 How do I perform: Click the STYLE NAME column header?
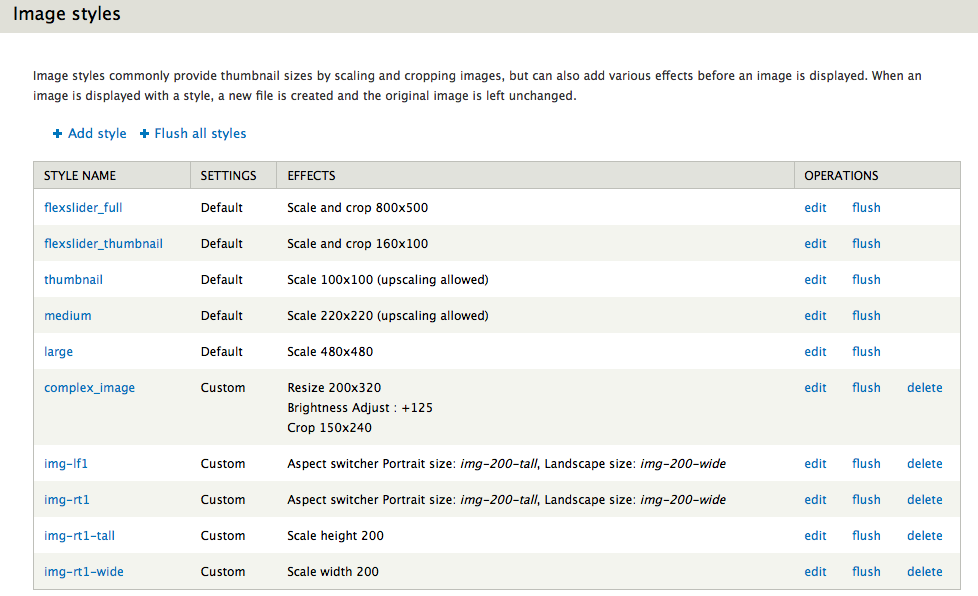[x=79, y=175]
